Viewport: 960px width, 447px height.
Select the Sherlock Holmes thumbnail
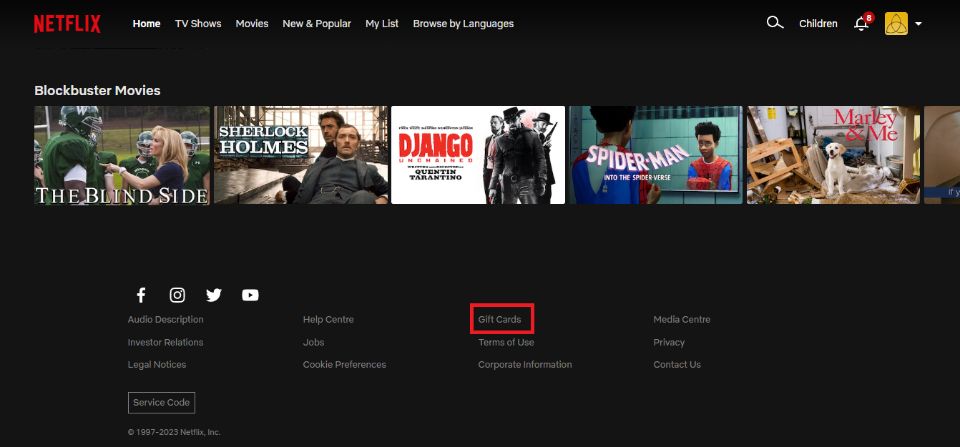coord(301,155)
